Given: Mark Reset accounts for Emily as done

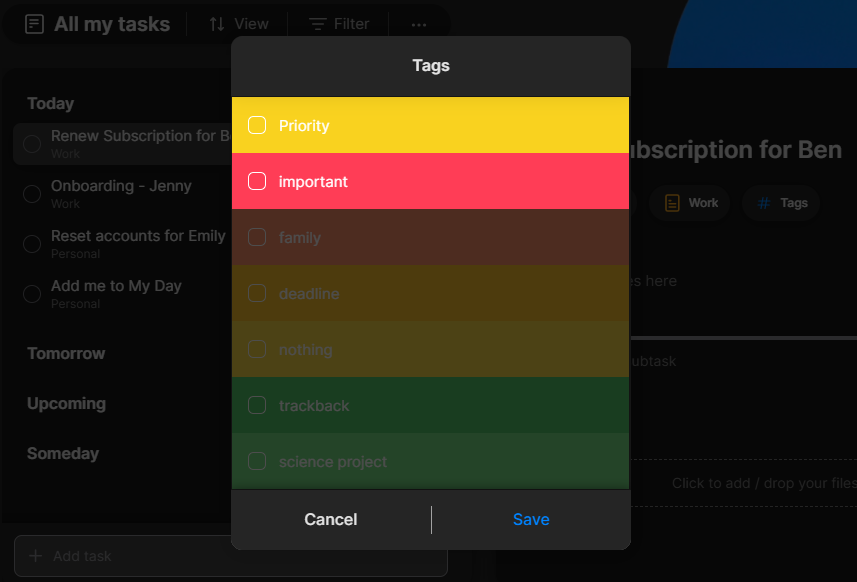Looking at the screenshot, I should pos(32,243).
